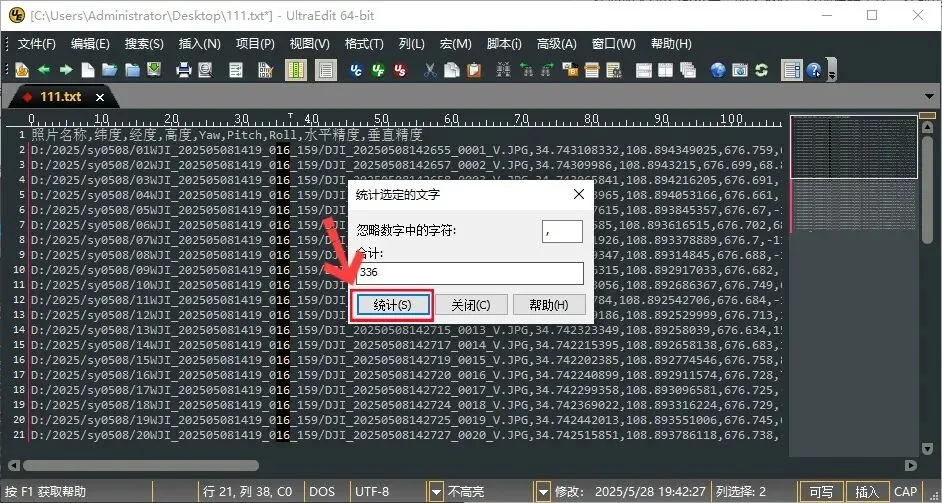Create a new file with blank page icon
The image size is (942, 503).
click(88, 70)
